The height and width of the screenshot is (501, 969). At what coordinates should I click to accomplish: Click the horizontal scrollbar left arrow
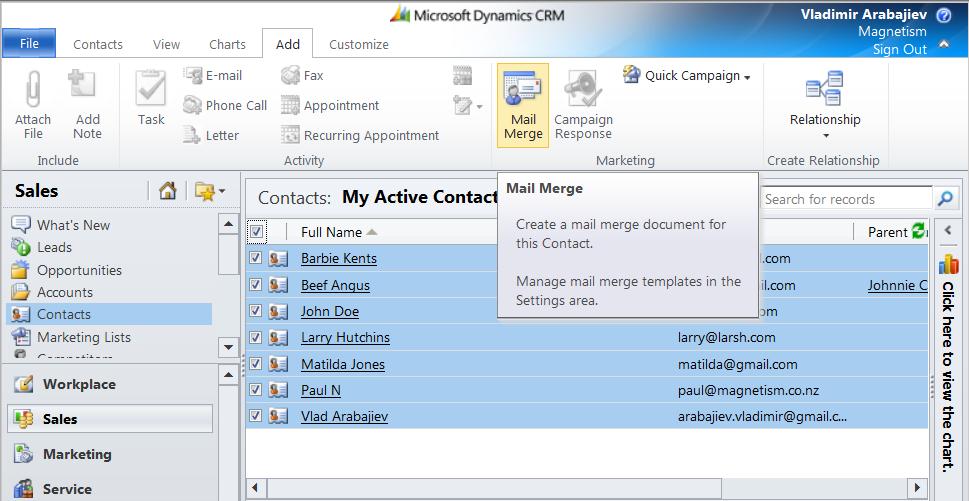[255, 487]
